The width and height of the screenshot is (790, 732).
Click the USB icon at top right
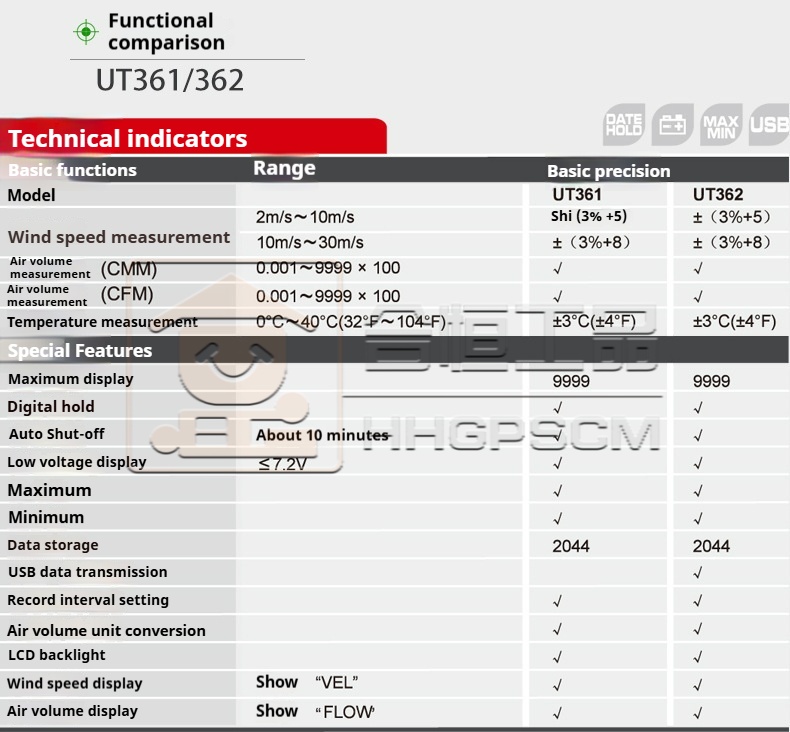coord(769,125)
